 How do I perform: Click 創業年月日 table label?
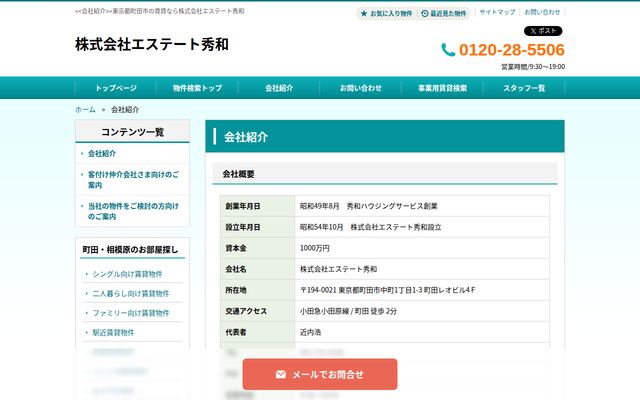(x=242, y=206)
